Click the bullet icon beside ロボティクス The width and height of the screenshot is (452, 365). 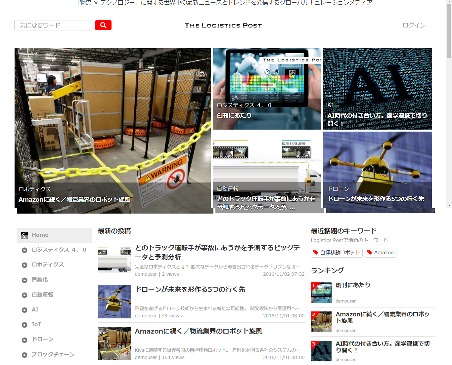point(24,265)
